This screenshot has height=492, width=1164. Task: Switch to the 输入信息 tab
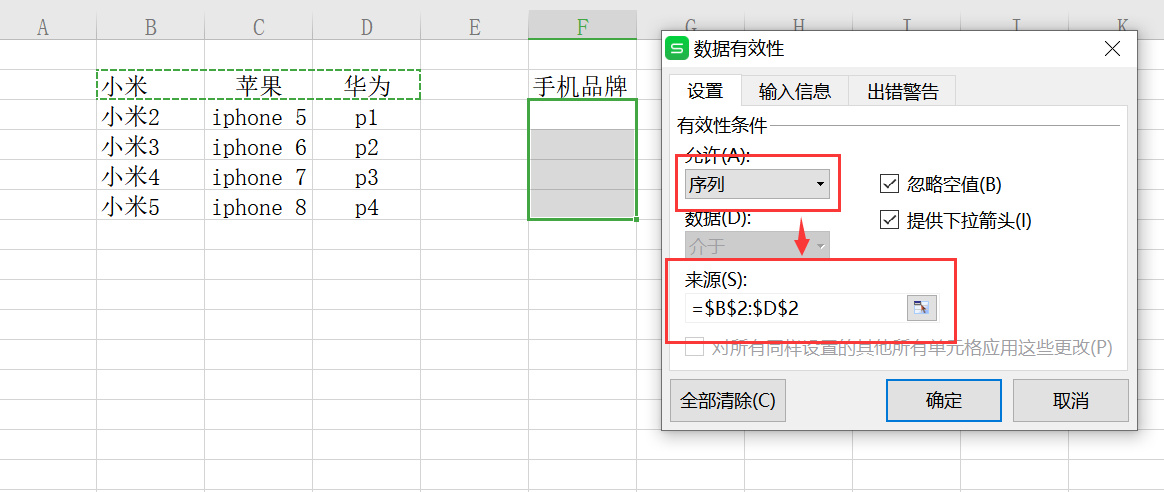coord(794,91)
